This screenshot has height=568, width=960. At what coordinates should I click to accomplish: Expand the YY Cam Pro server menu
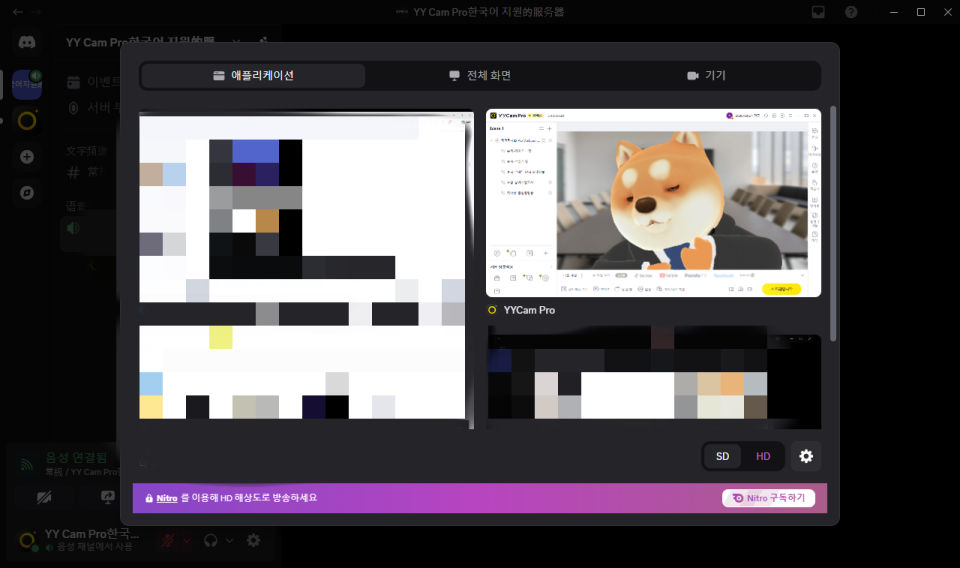[236, 42]
